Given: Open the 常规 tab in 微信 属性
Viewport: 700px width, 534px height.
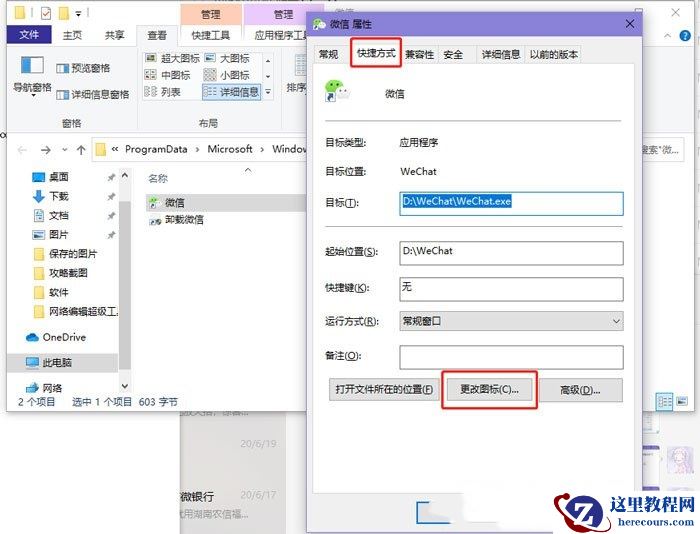Looking at the screenshot, I should 329,54.
